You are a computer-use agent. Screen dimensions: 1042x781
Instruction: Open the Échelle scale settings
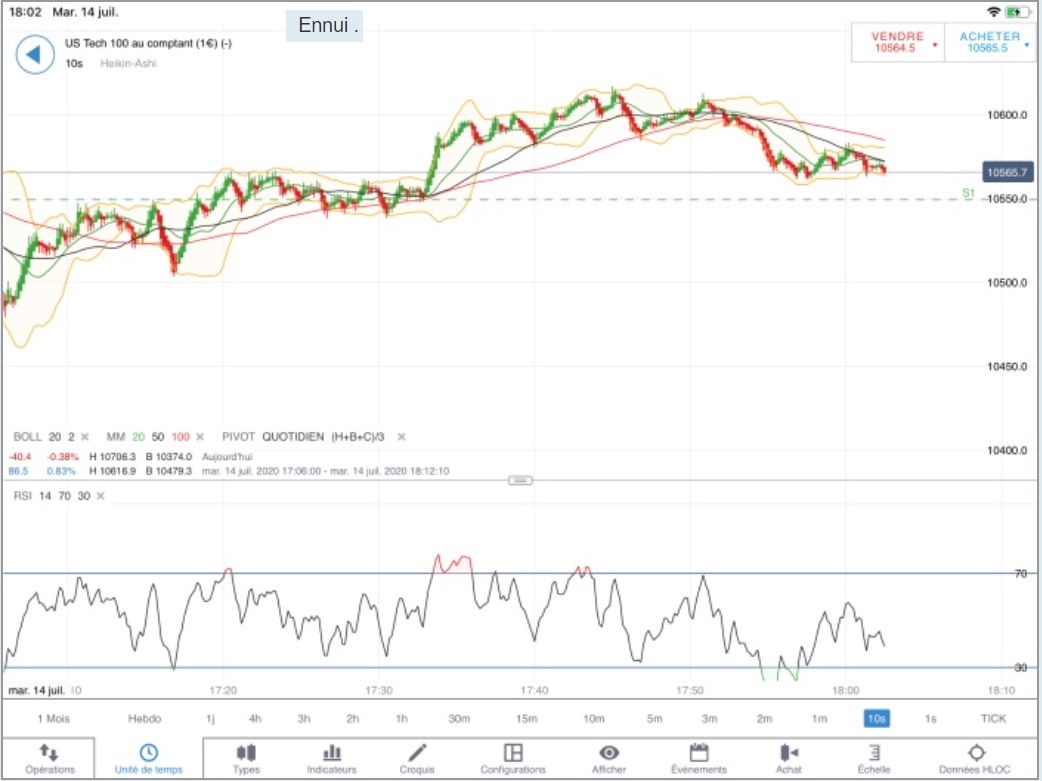click(x=874, y=759)
